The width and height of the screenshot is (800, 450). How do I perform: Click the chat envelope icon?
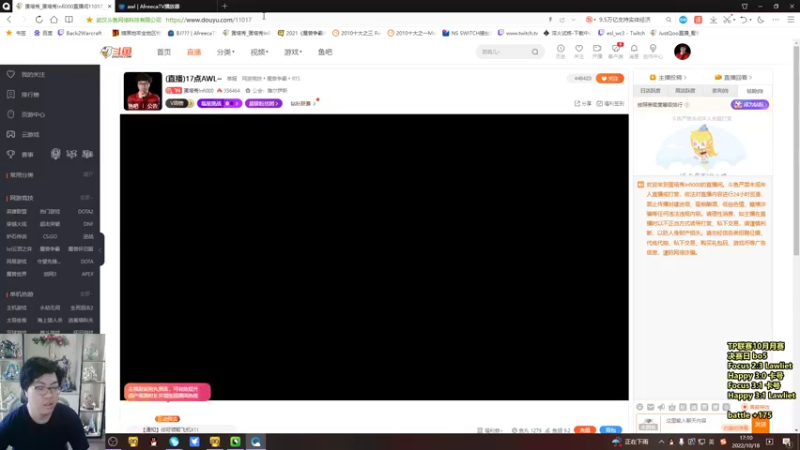point(651,407)
